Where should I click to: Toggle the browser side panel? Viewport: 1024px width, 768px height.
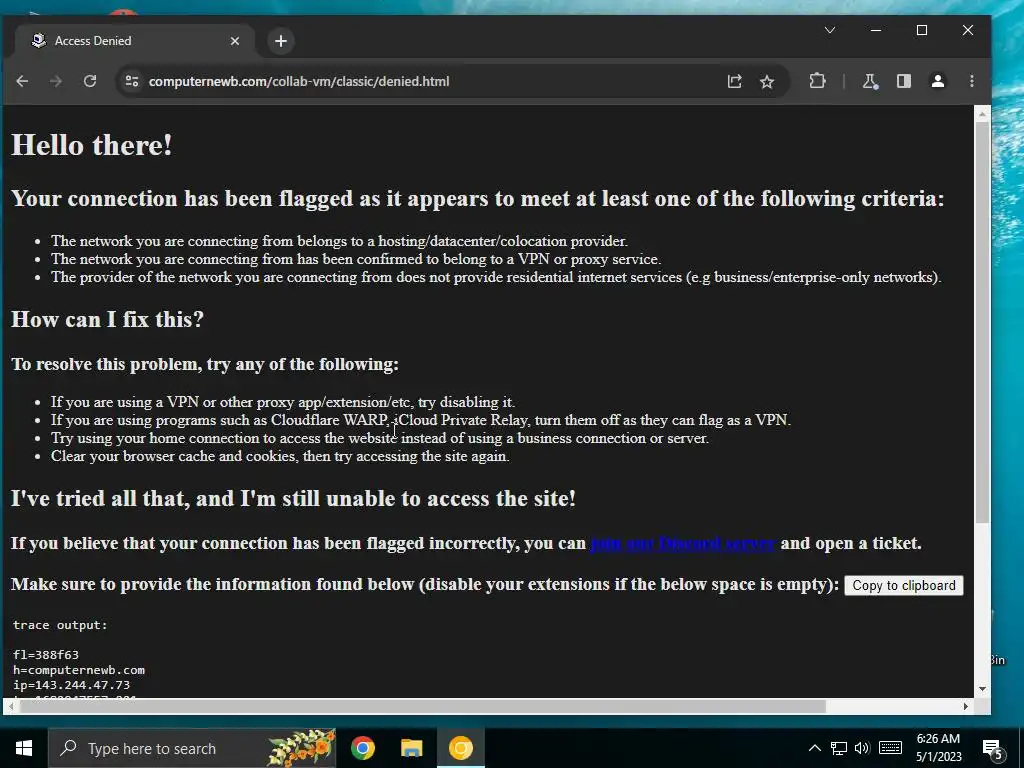904,81
